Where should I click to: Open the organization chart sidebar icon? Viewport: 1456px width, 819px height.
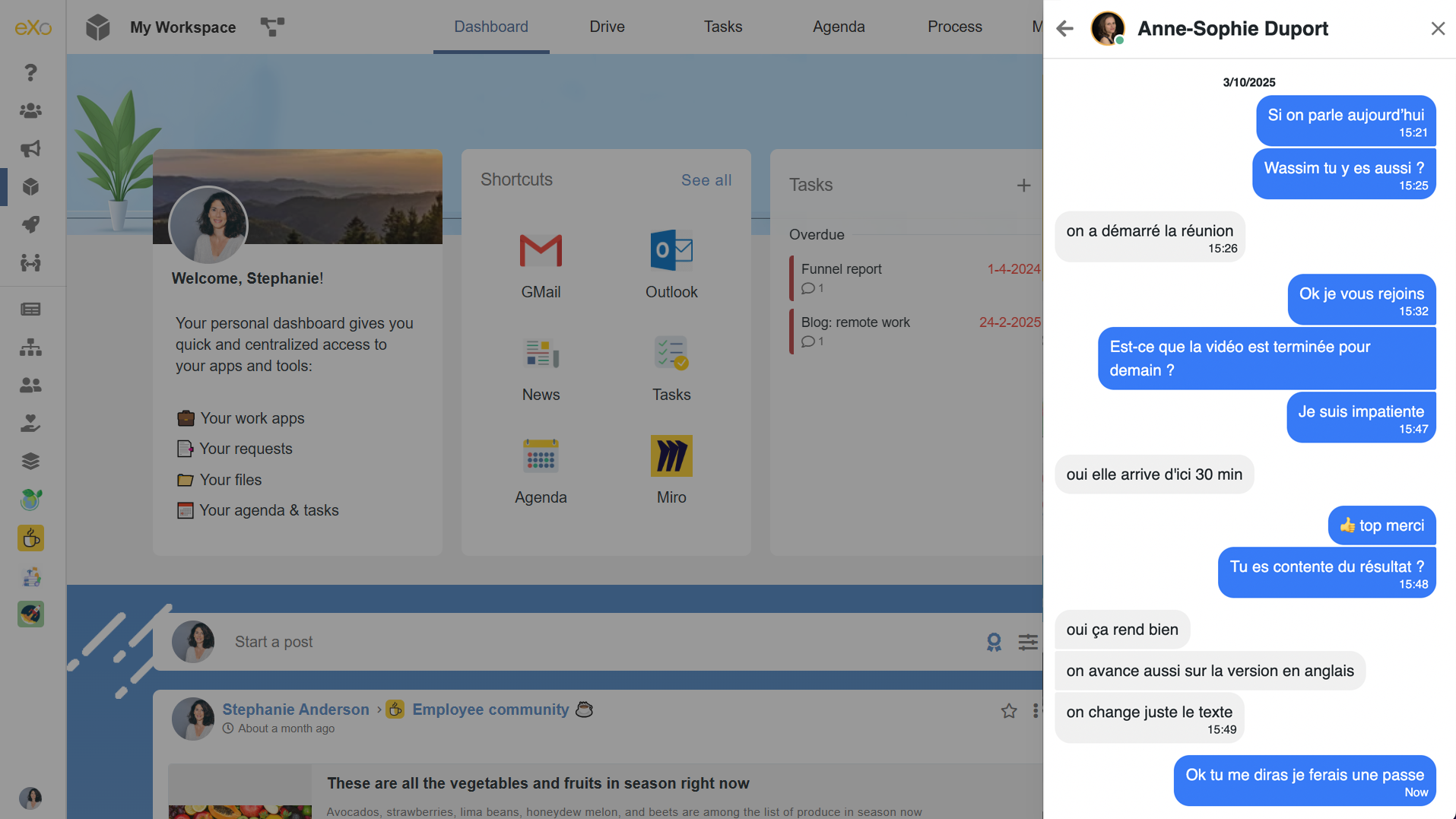tap(30, 348)
